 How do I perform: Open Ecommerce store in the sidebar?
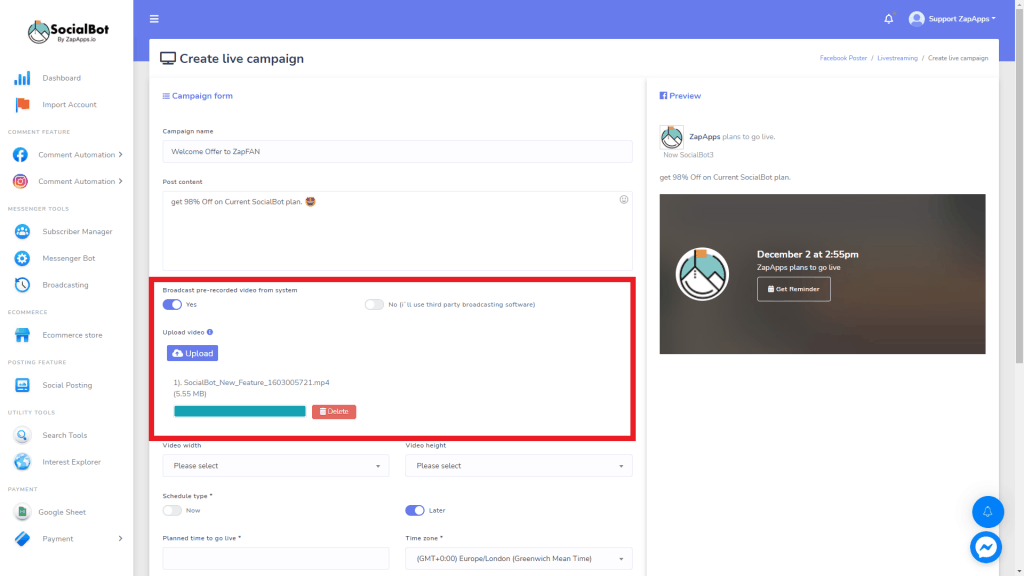(72, 335)
